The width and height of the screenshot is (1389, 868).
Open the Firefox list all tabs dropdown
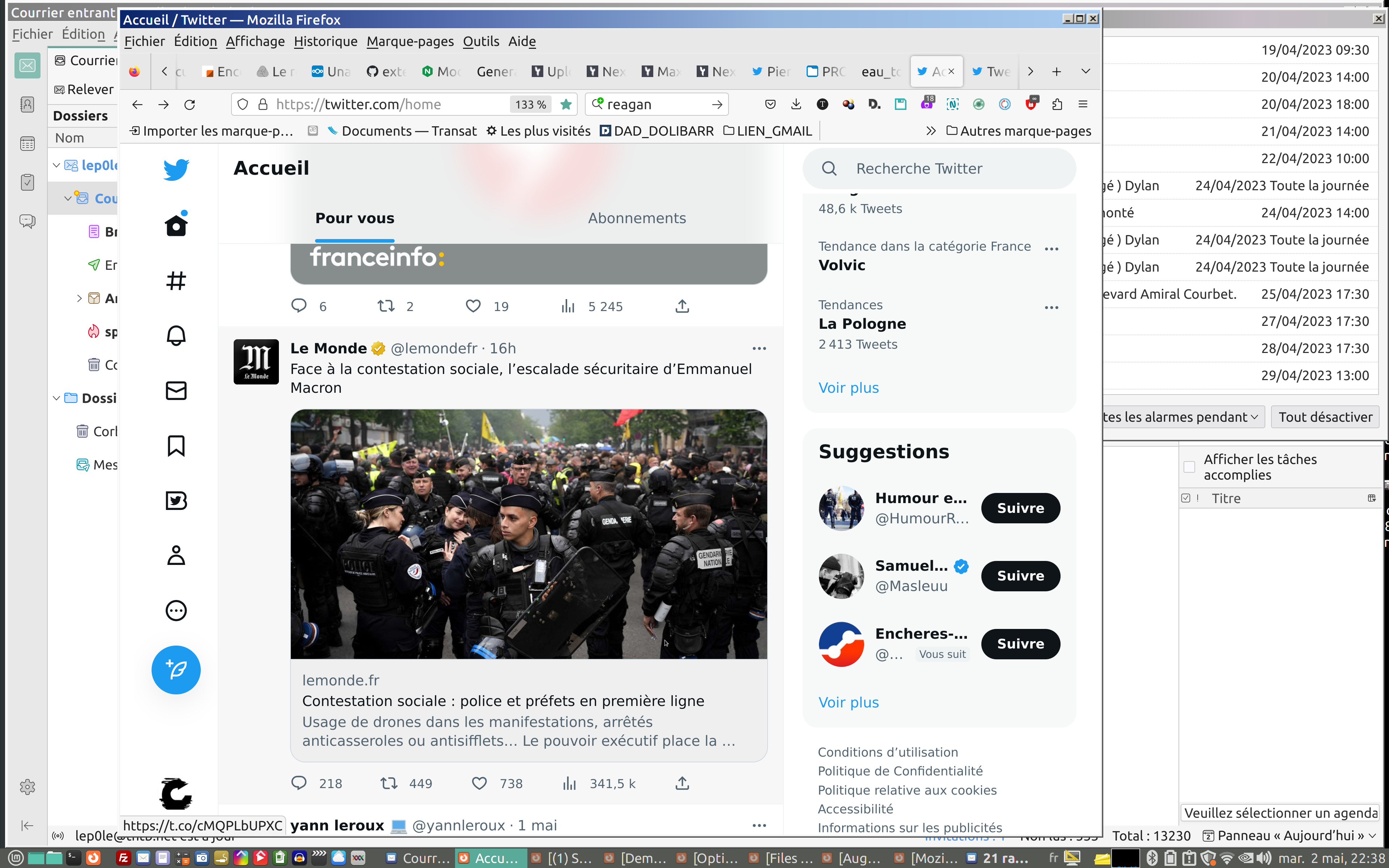pyautogui.click(x=1086, y=71)
